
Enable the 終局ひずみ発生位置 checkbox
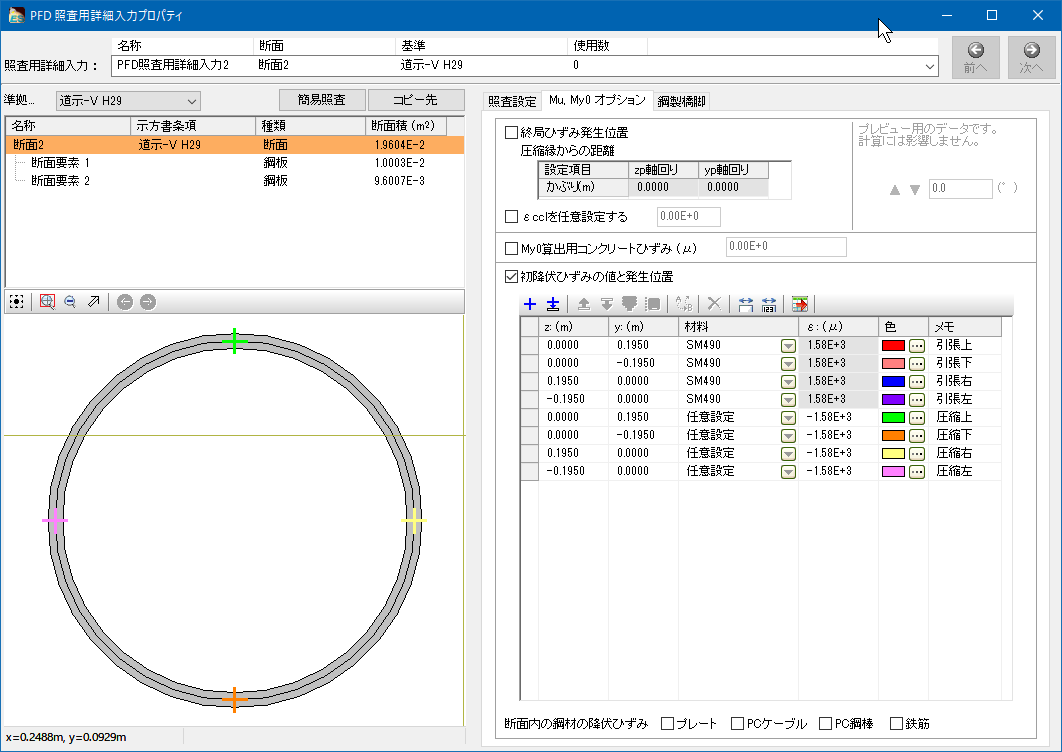point(512,132)
